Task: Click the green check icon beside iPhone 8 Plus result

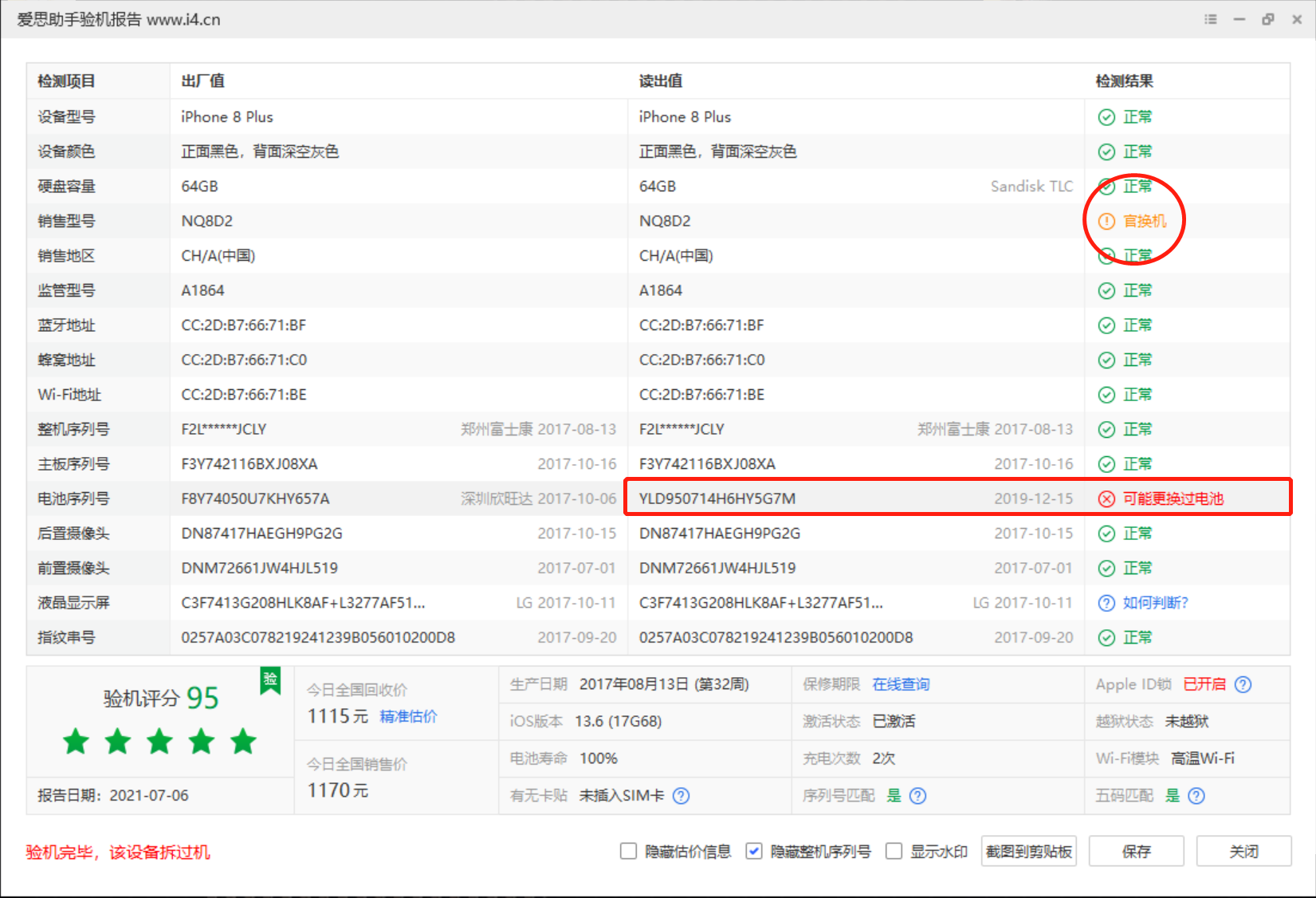Action: [1106, 116]
